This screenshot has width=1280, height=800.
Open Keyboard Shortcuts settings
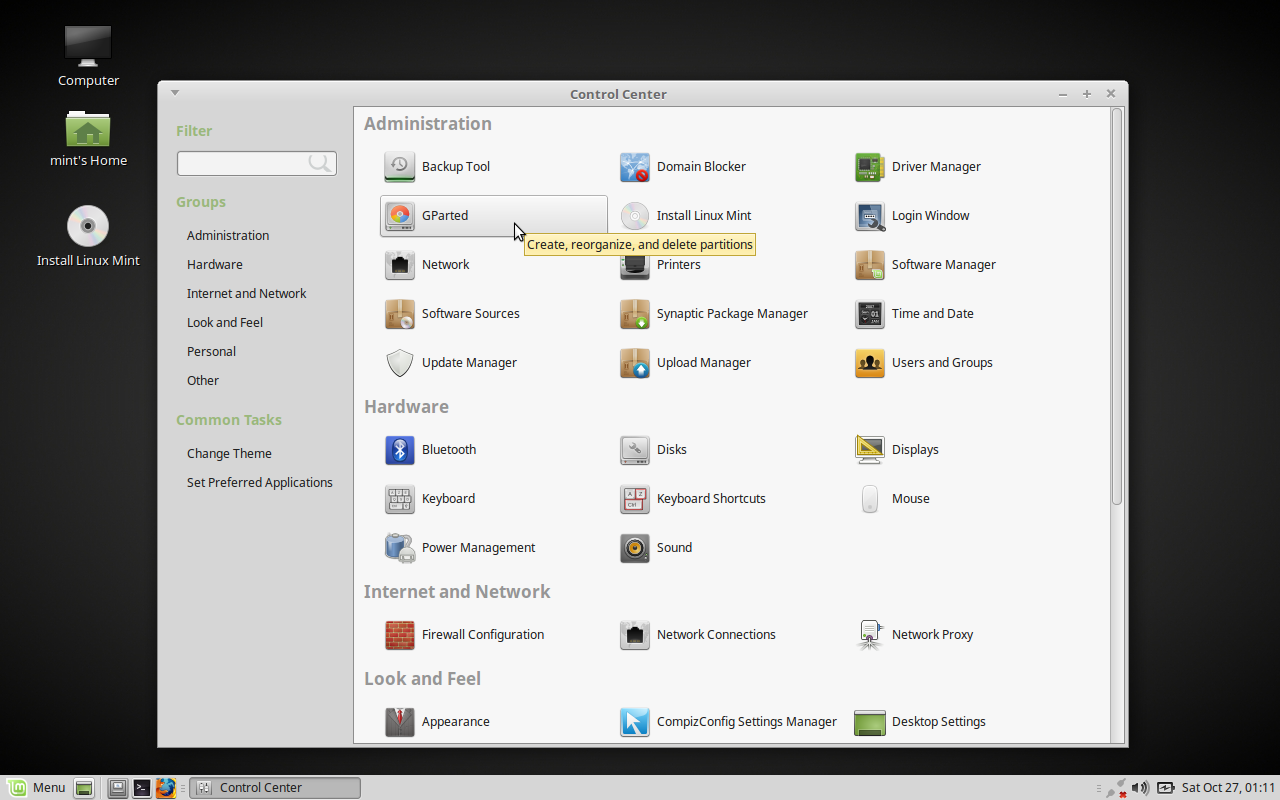[x=635, y=499]
